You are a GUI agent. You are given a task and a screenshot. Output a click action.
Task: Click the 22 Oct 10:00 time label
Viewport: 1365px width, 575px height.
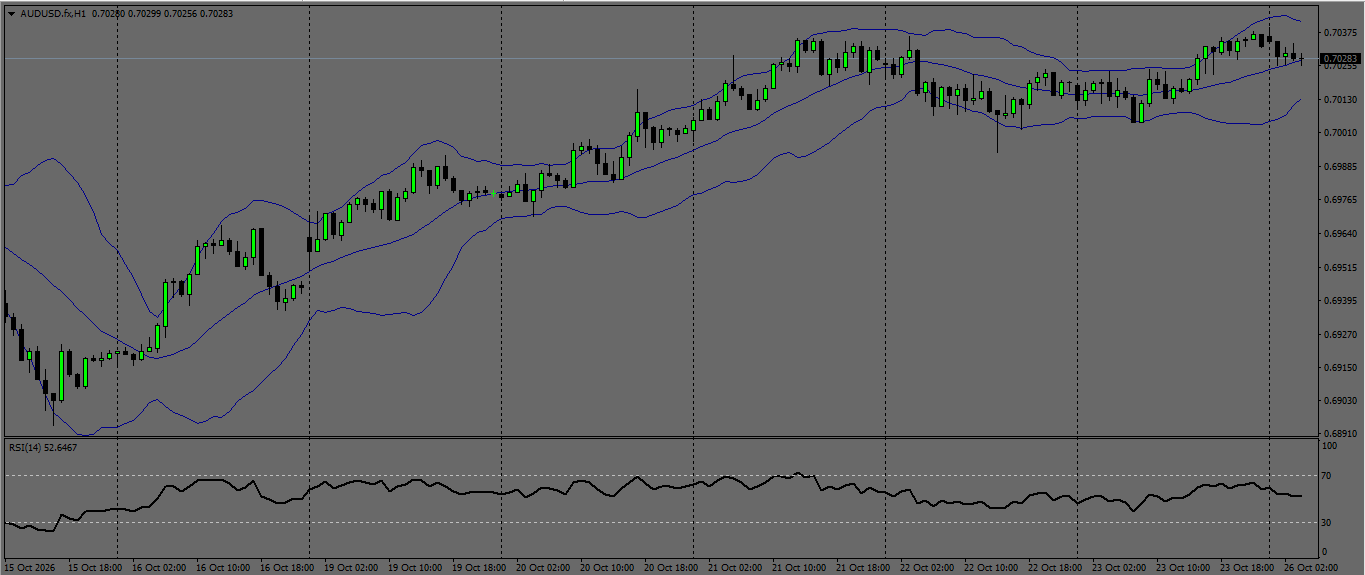point(990,567)
